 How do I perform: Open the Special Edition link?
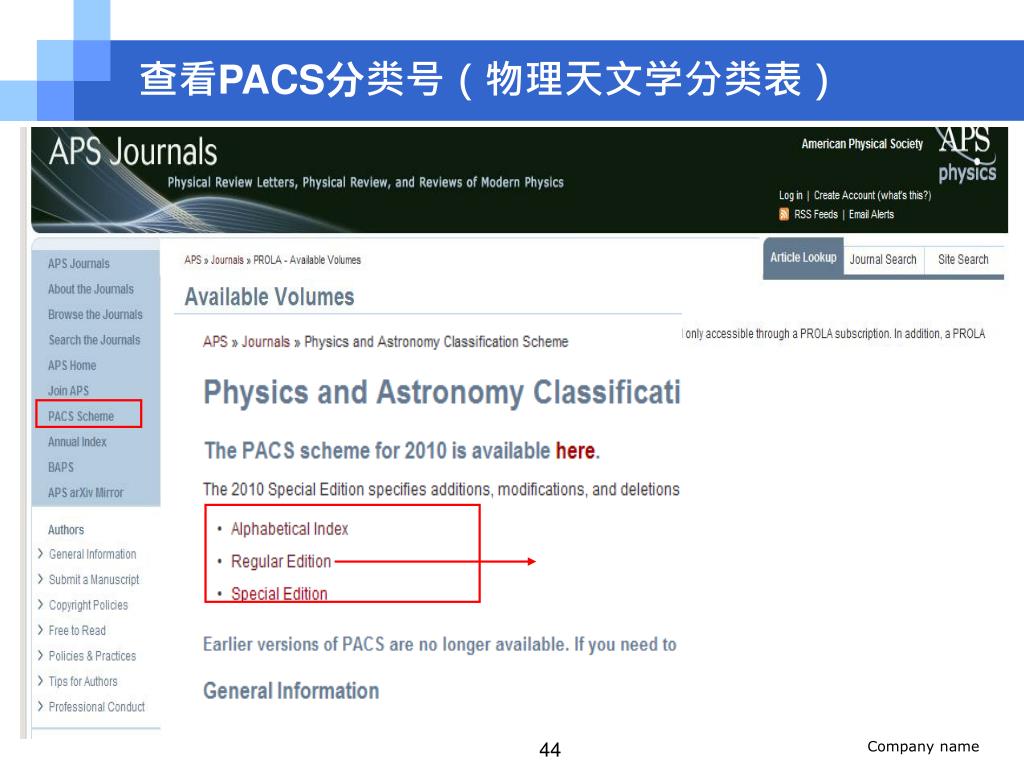[279, 594]
